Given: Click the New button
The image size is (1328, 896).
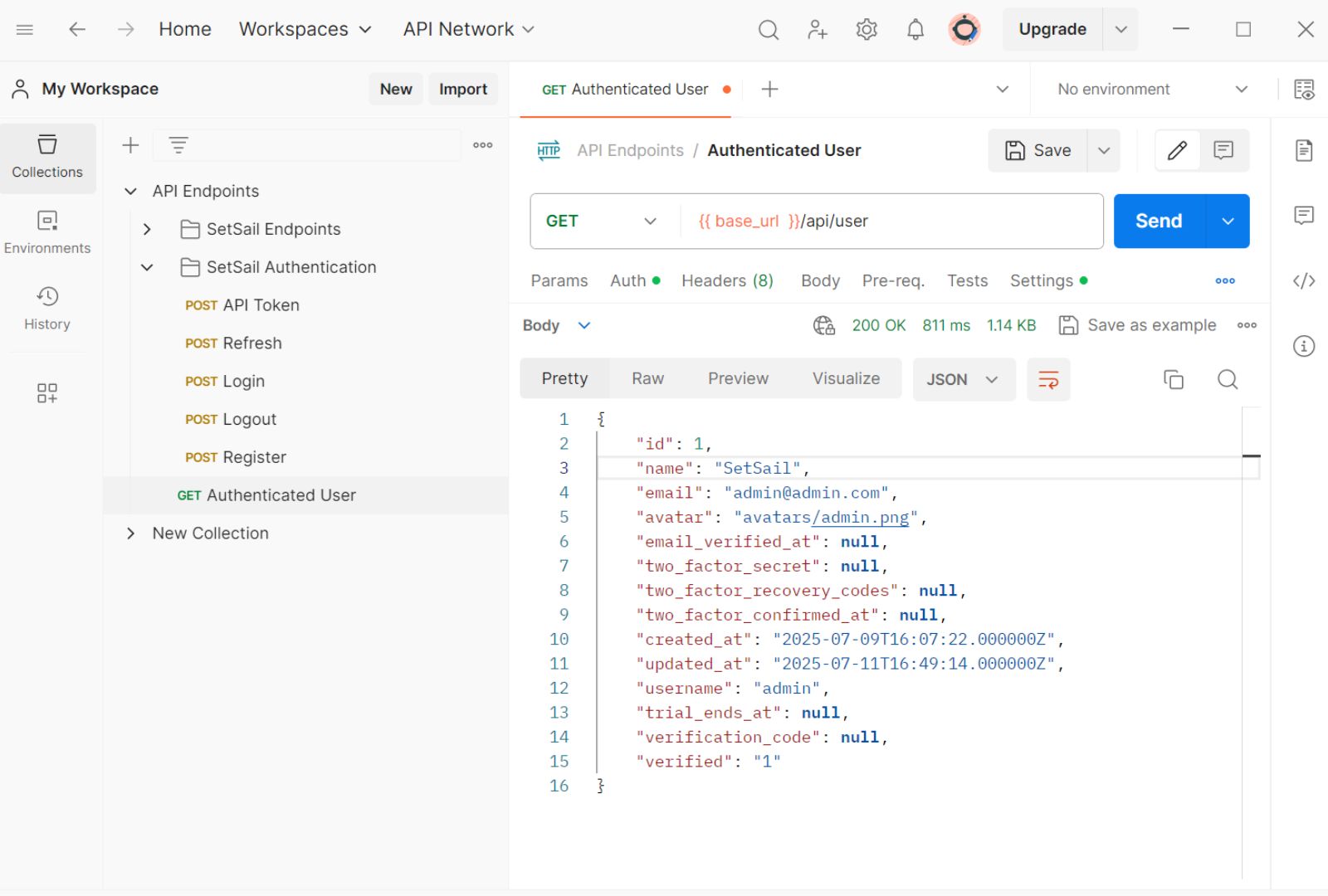Looking at the screenshot, I should click(396, 89).
